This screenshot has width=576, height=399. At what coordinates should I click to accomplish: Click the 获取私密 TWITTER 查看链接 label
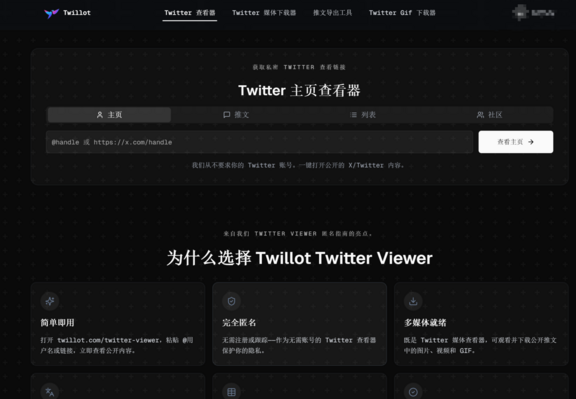tap(299, 67)
